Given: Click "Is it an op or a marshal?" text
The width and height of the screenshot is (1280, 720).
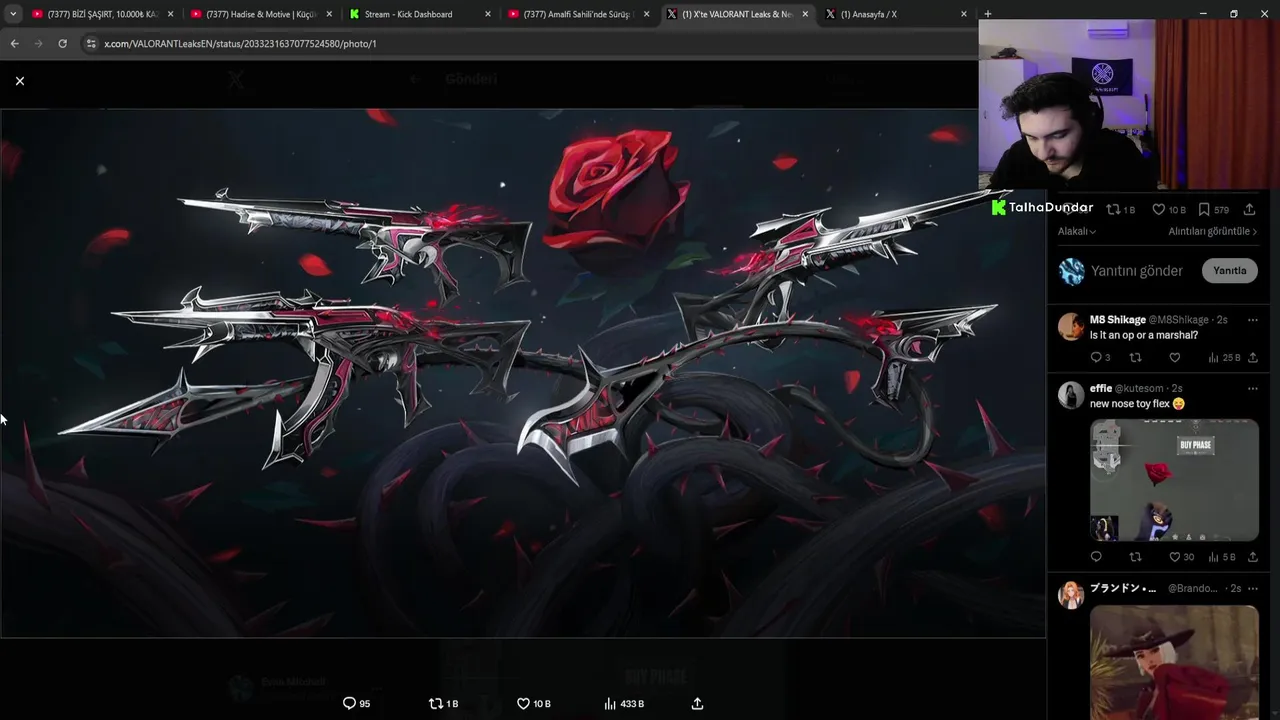Looking at the screenshot, I should (x=1143, y=335).
